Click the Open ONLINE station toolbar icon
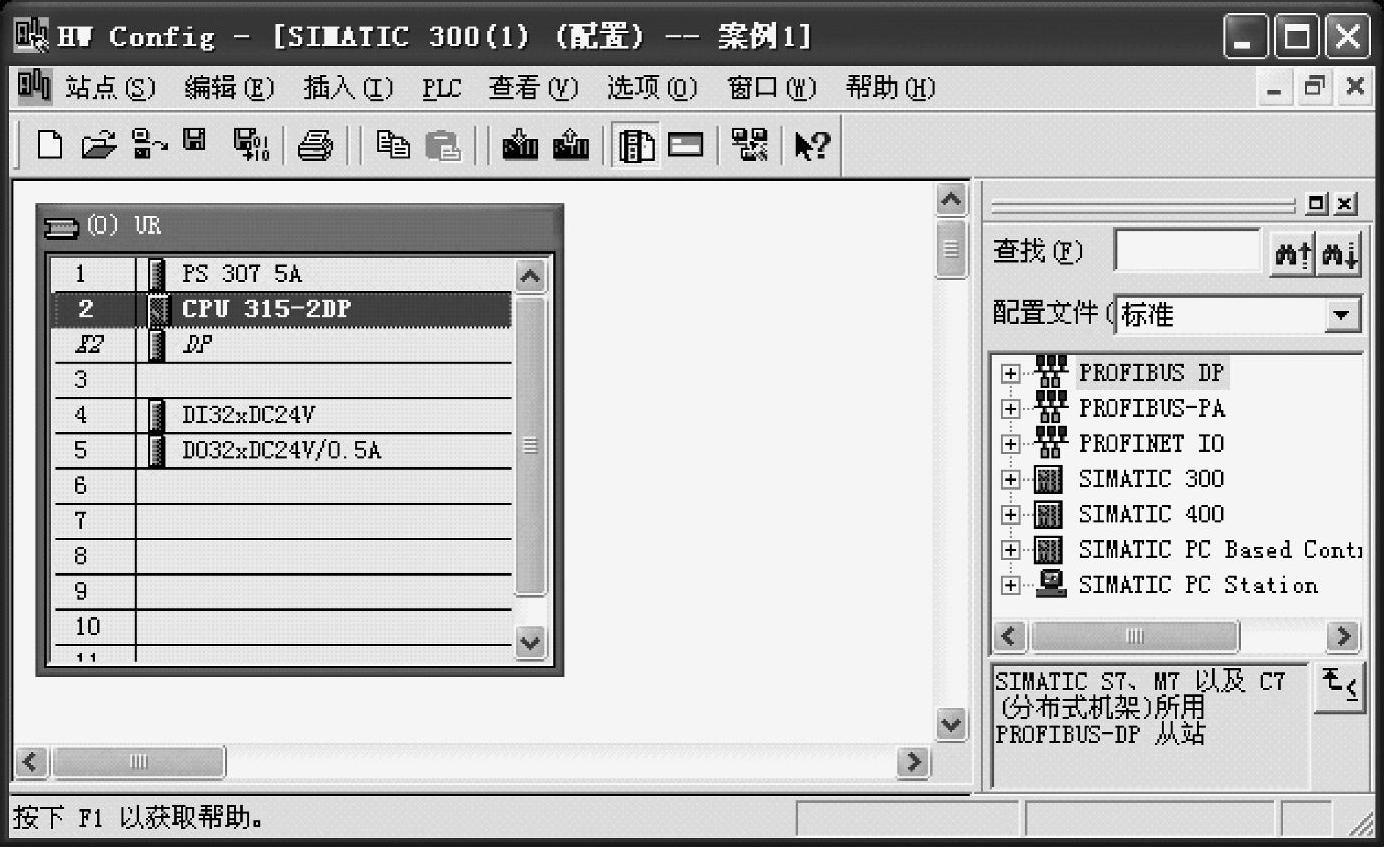This screenshot has width=1384, height=847. (x=150, y=145)
